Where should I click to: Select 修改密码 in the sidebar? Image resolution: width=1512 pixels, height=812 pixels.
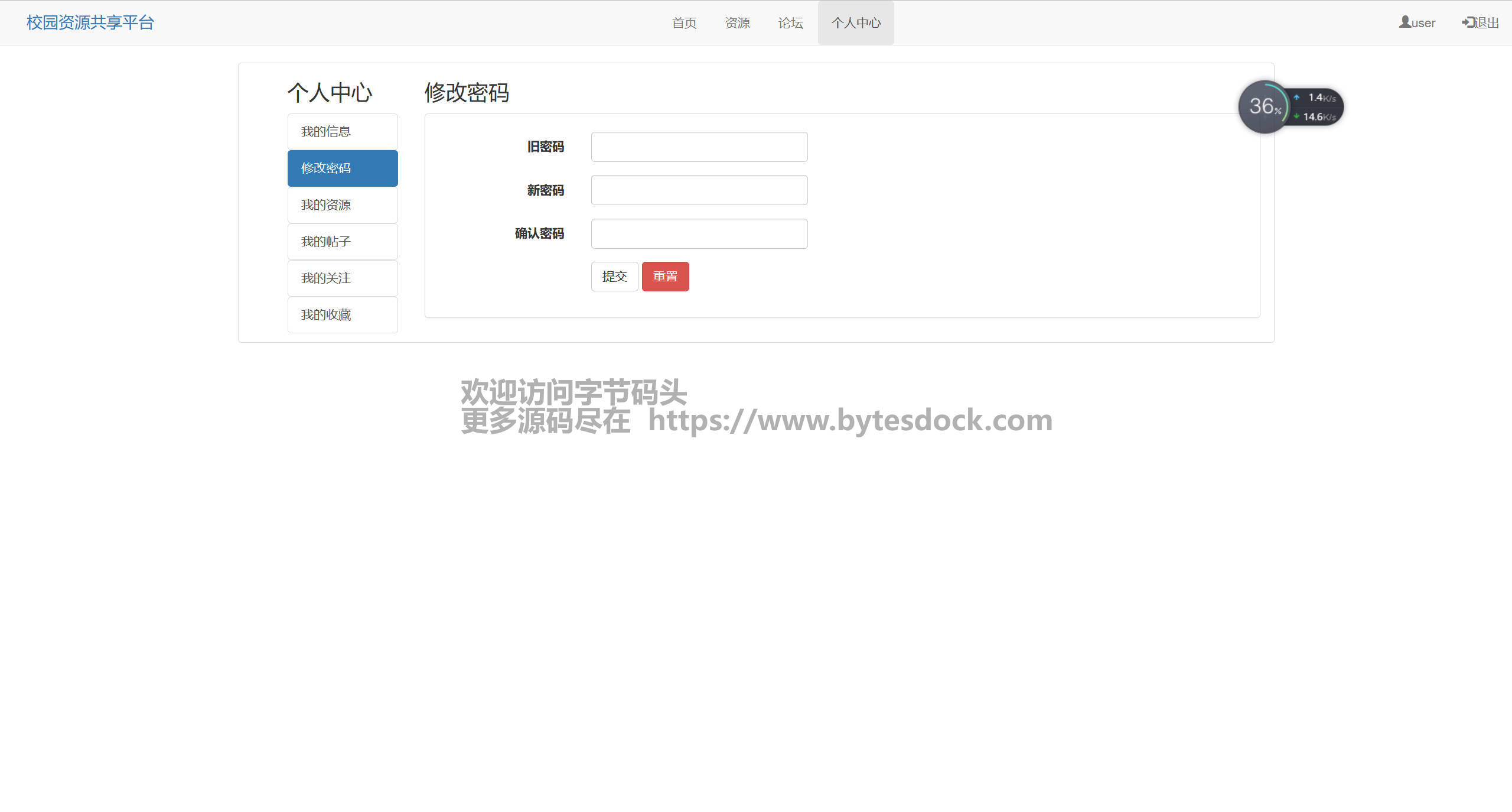[343, 168]
